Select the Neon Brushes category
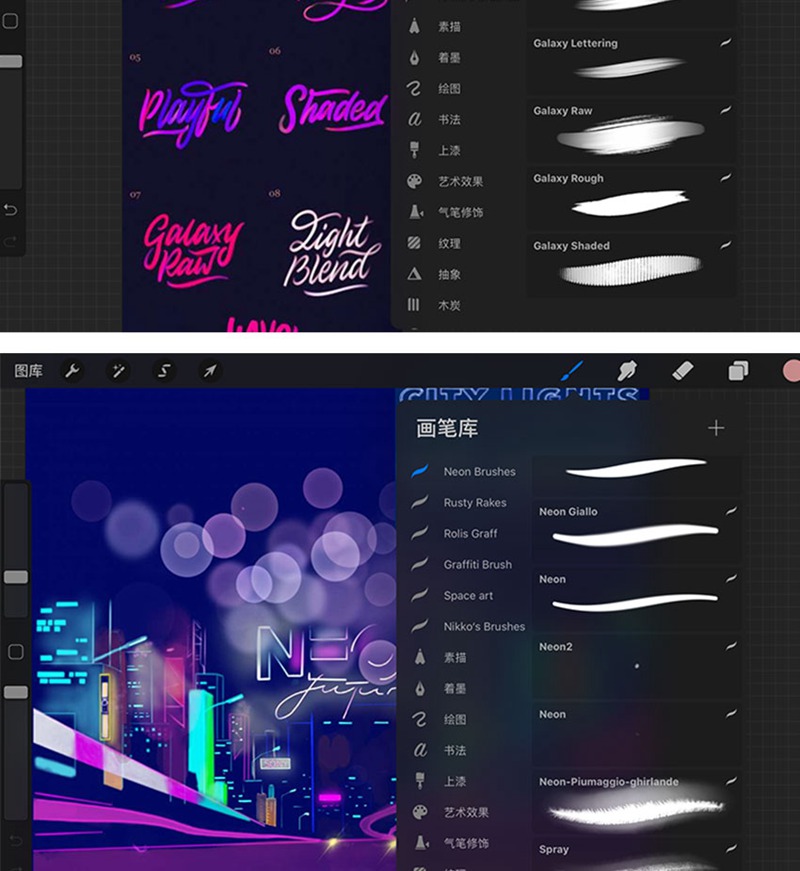The image size is (800, 871). (479, 472)
